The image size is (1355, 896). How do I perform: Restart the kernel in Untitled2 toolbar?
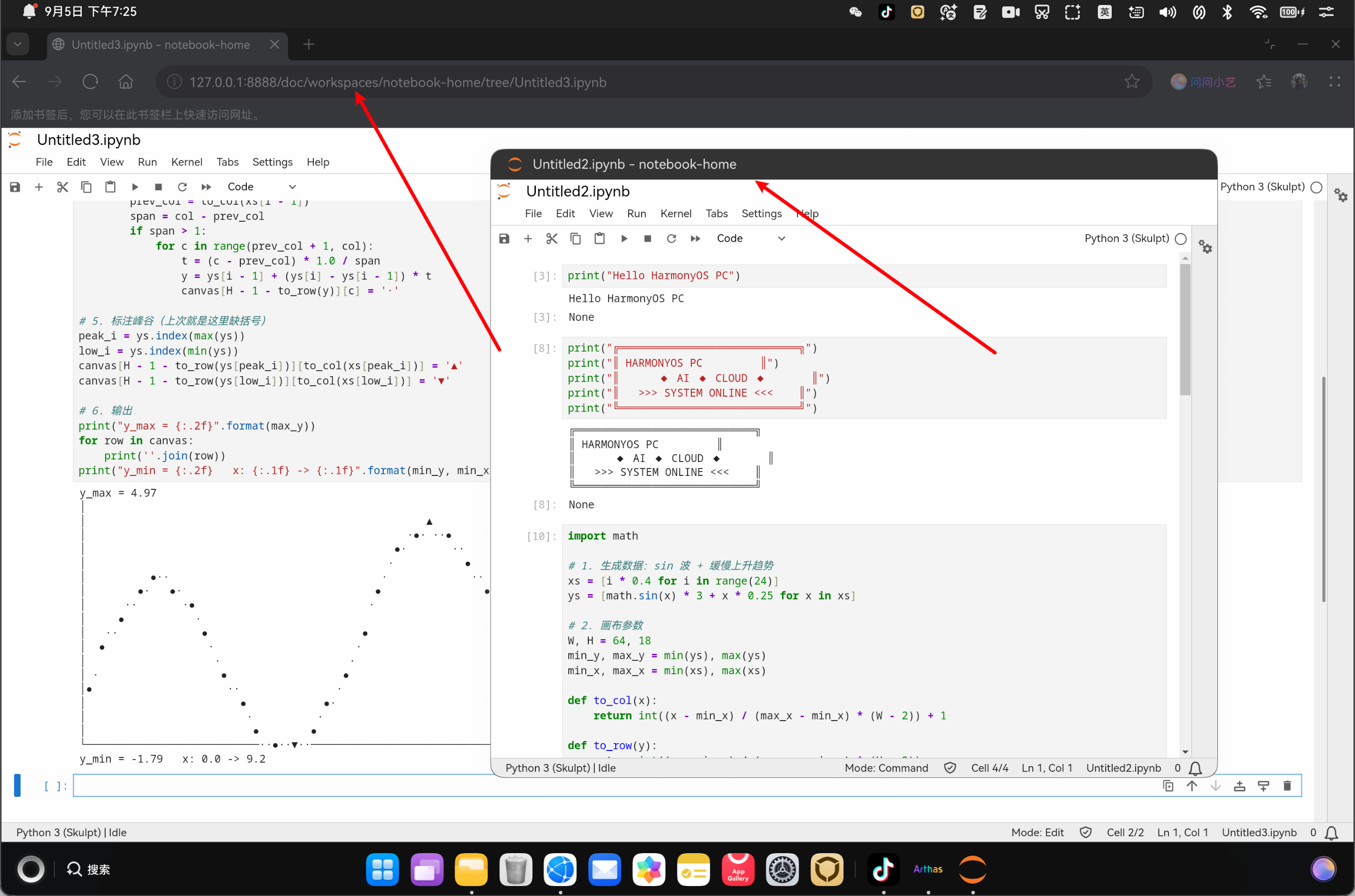672,238
